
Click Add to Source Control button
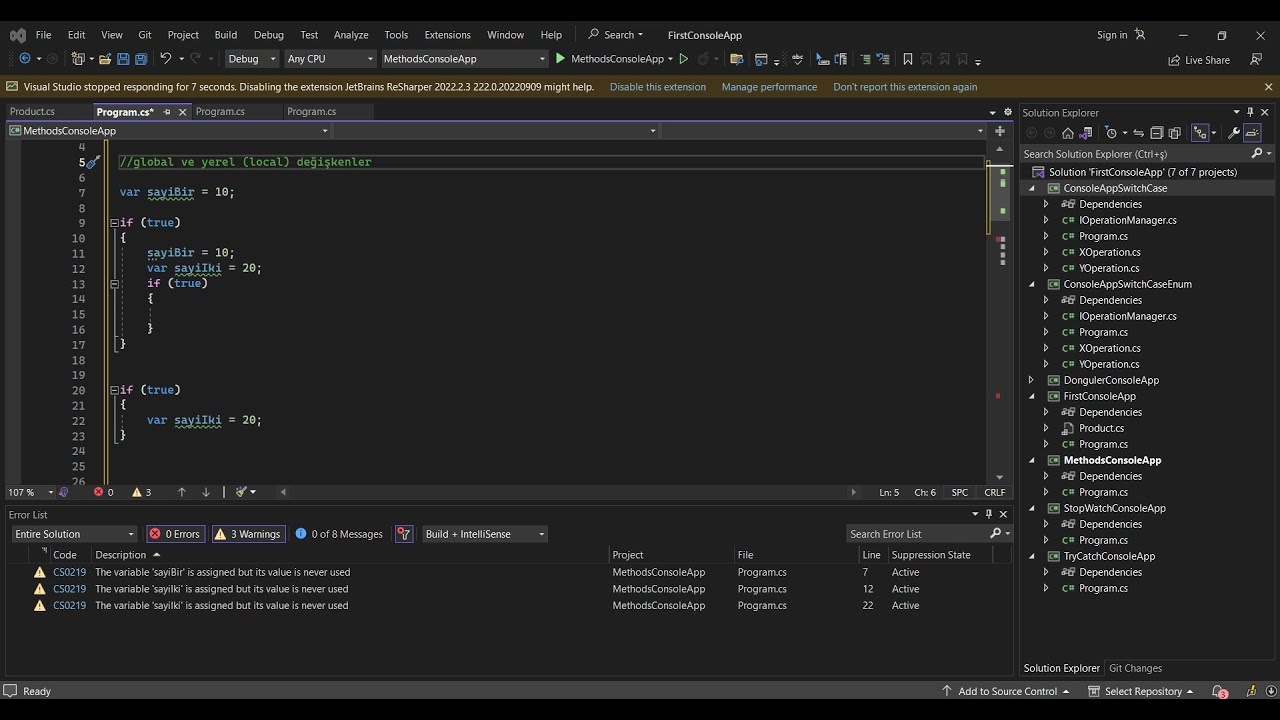[x=1006, y=691]
